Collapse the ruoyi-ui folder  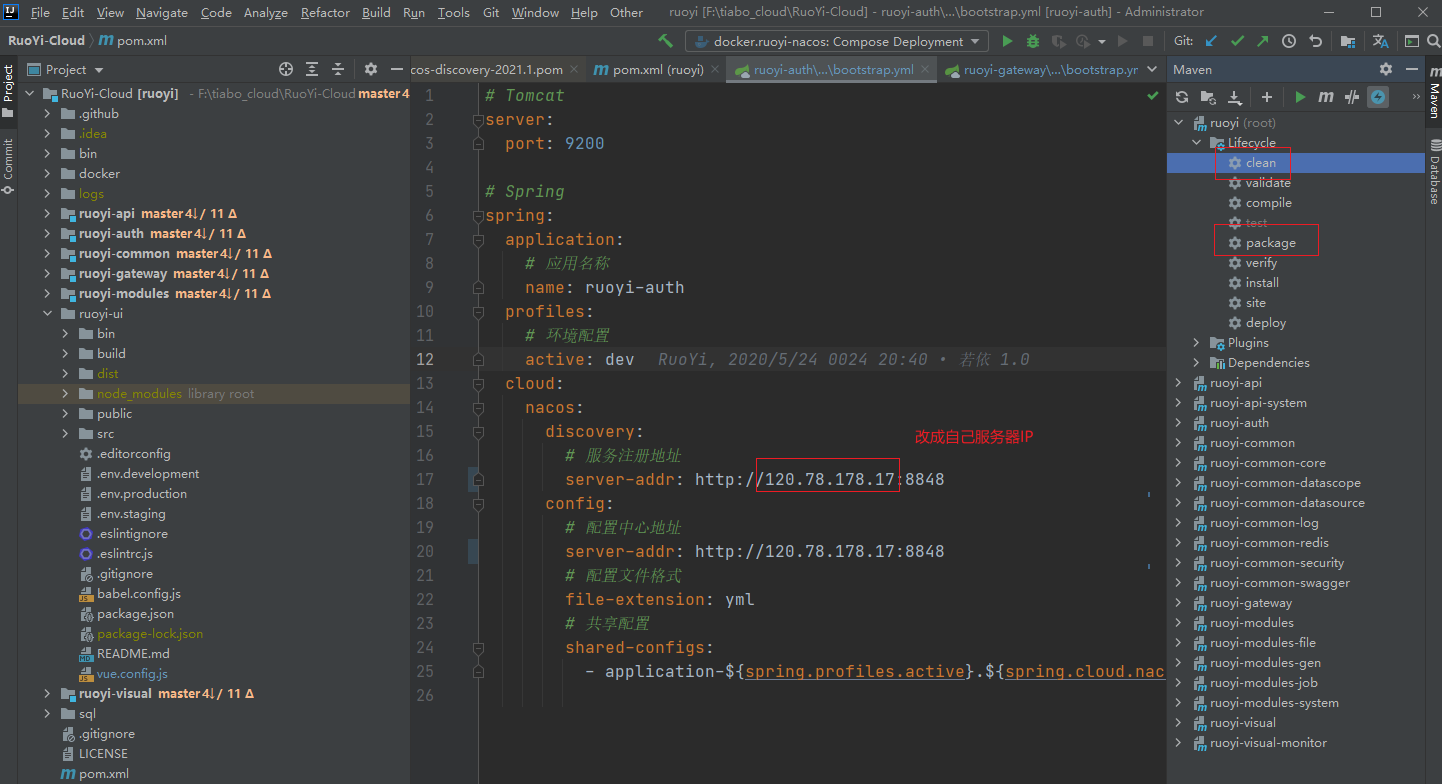tap(47, 313)
